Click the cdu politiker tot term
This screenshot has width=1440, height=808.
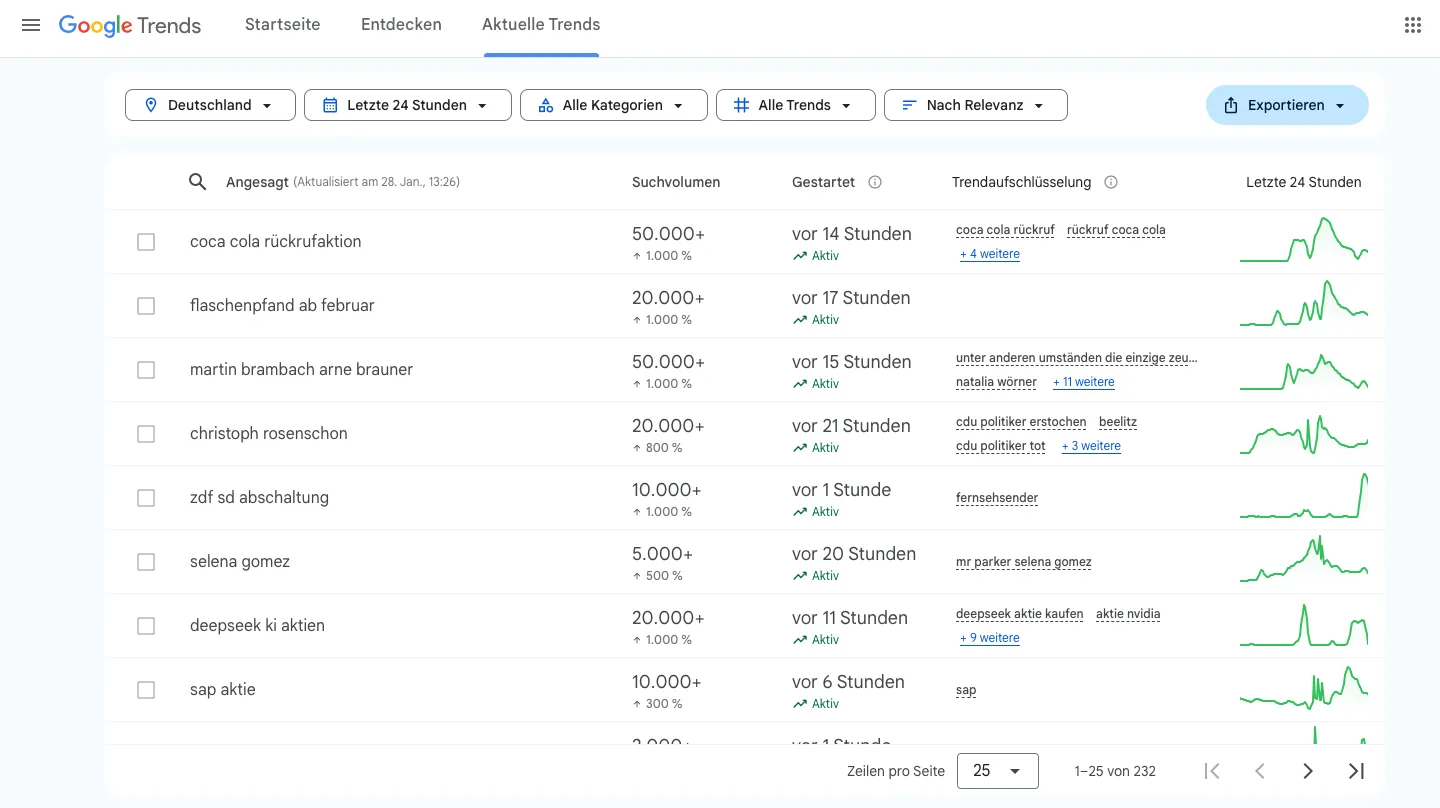tap(1001, 446)
